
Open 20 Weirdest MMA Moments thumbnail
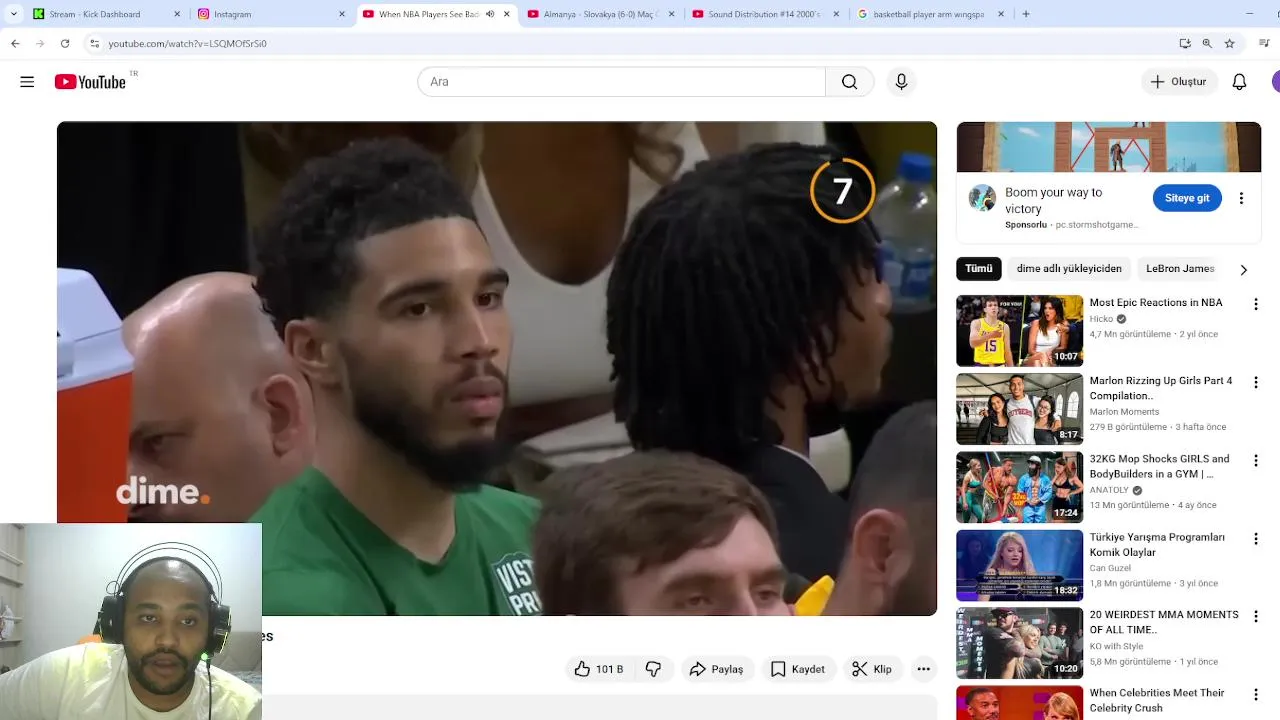click(1019, 643)
